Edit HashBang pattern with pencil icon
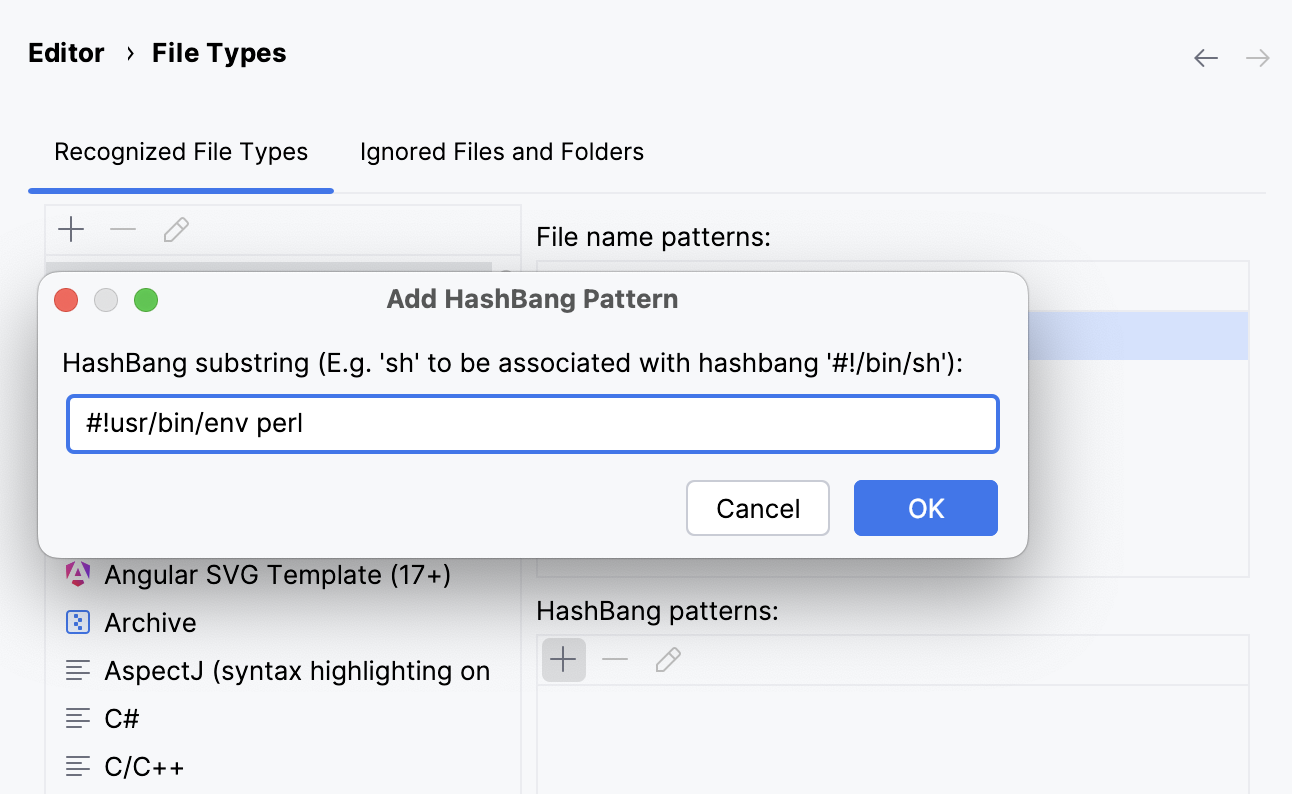The height and width of the screenshot is (794, 1292). point(667,659)
